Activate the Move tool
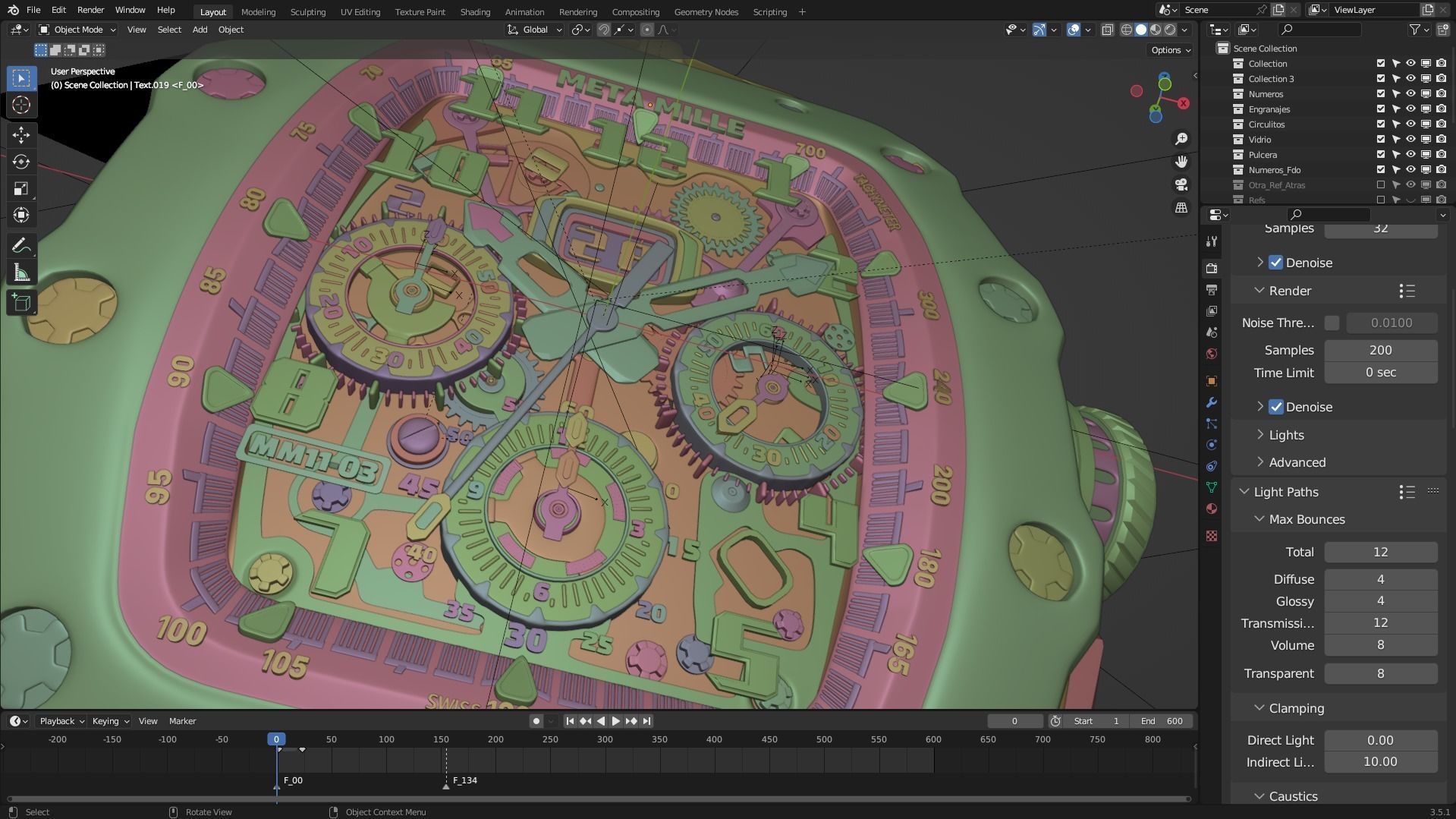This screenshot has height=819, width=1456. (x=21, y=135)
